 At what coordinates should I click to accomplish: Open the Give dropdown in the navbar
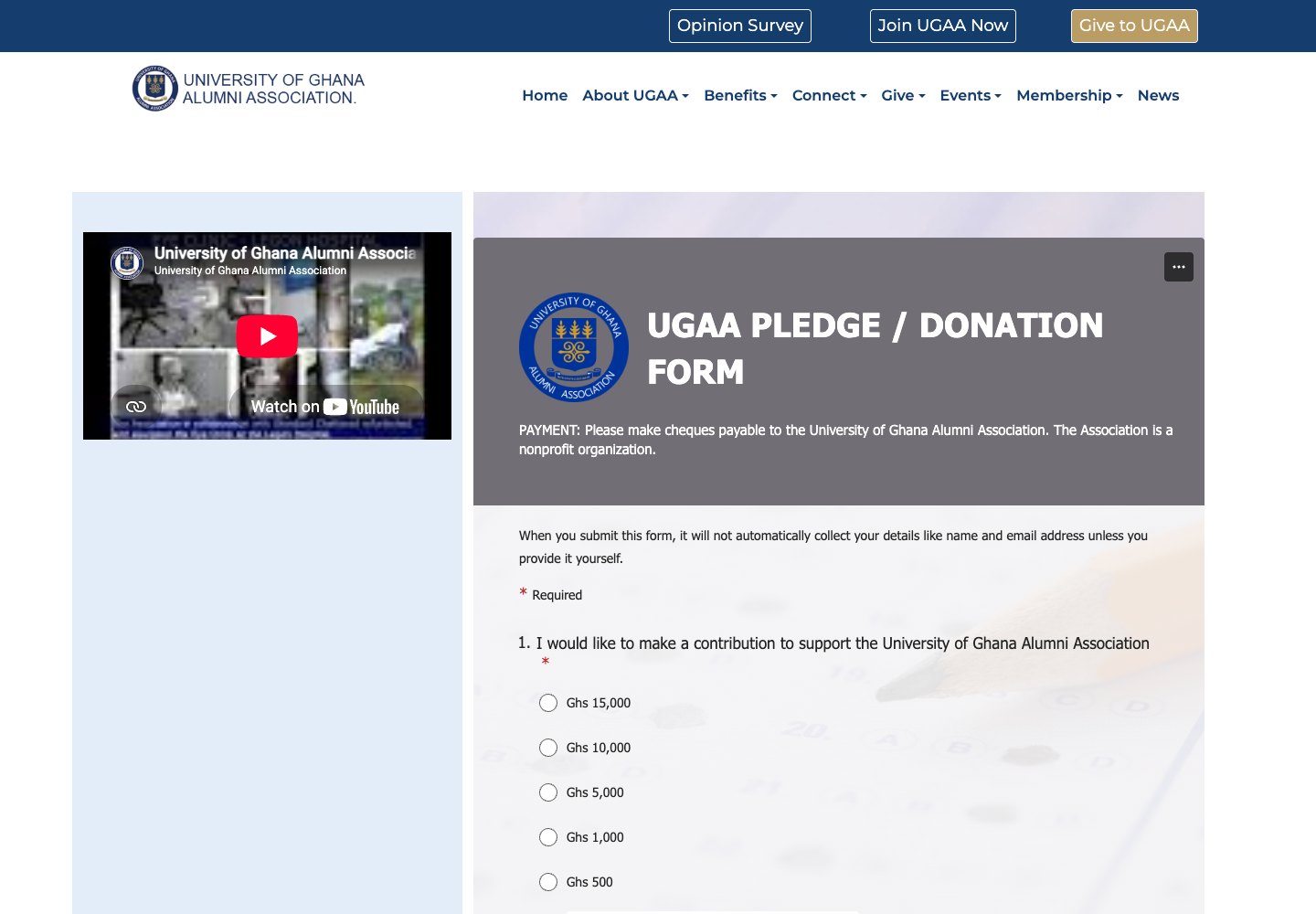[903, 95]
